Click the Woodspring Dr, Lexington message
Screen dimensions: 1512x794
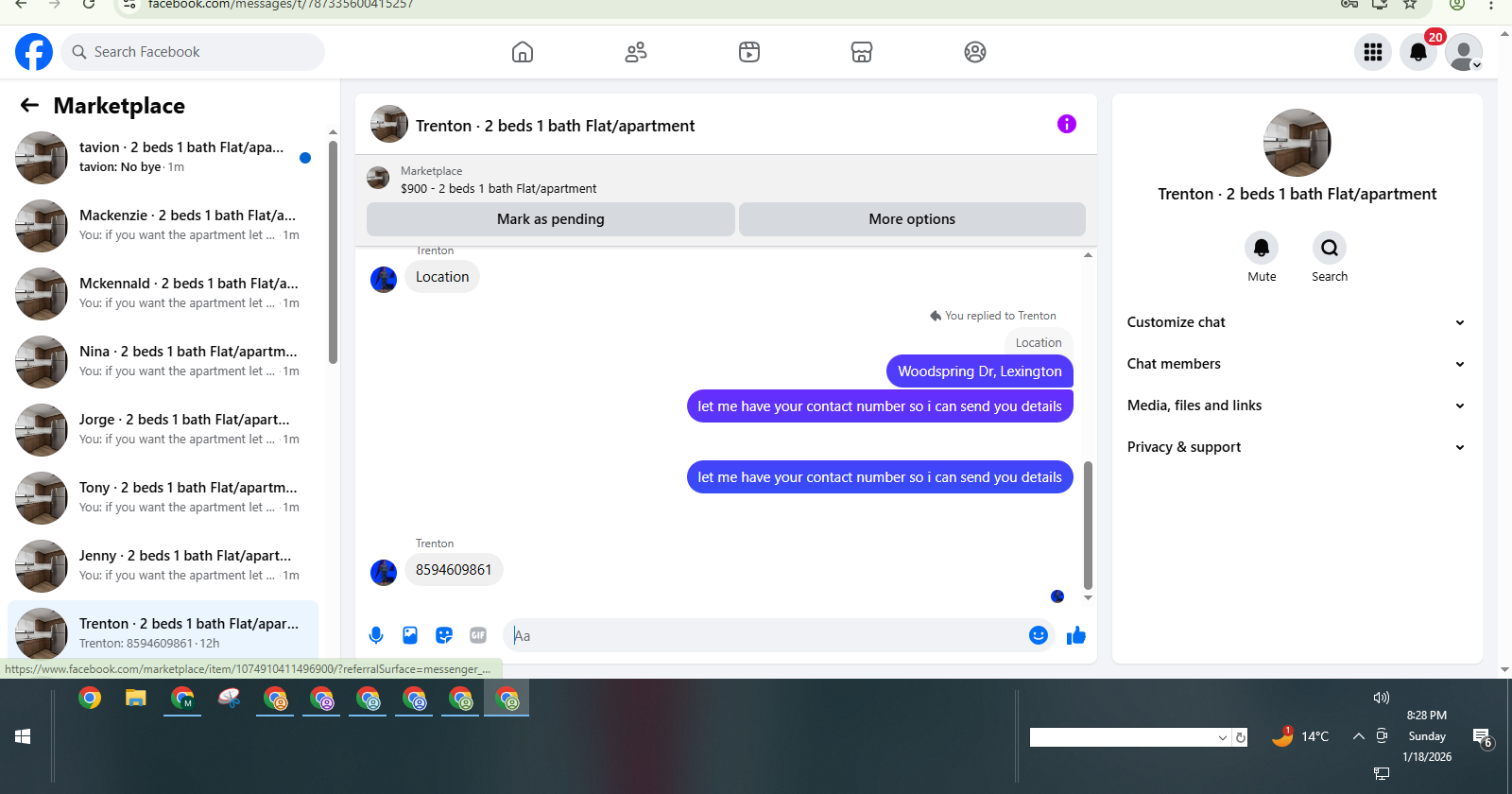click(x=980, y=371)
